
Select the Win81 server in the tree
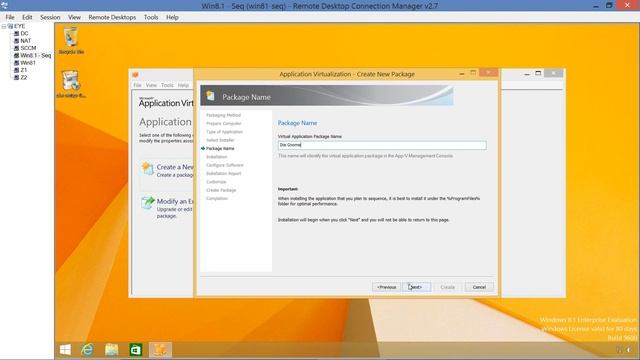tap(28, 63)
